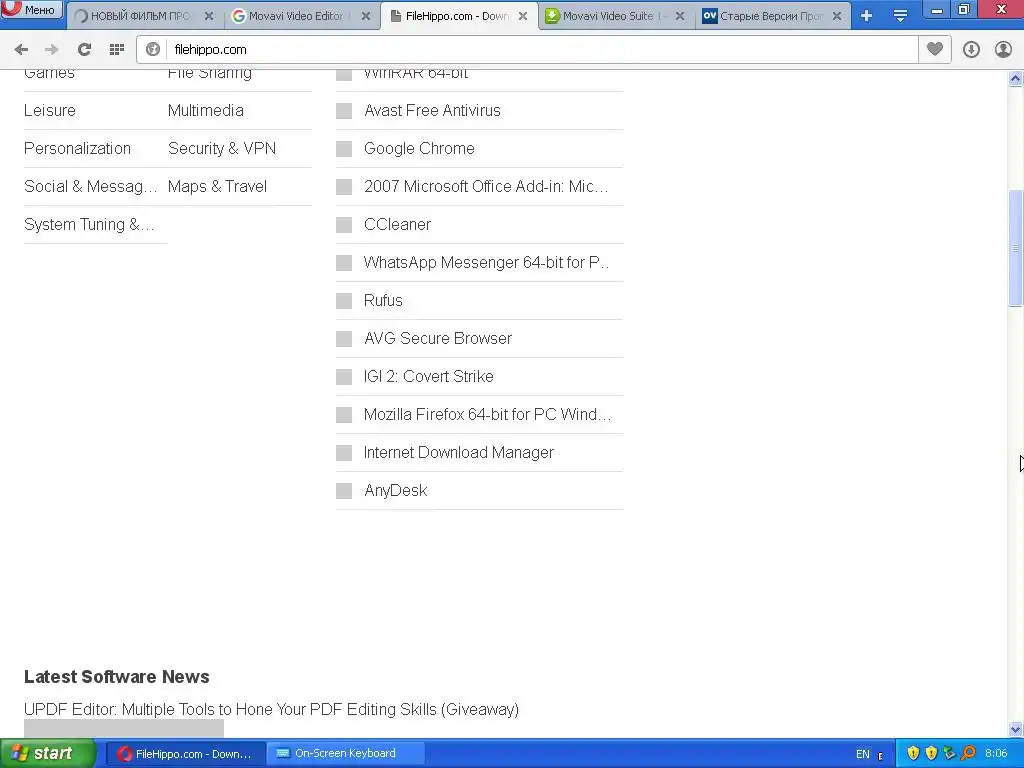Open WhatsApp Messenger 64-bit link
The width and height of the screenshot is (1024, 768).
pos(487,262)
